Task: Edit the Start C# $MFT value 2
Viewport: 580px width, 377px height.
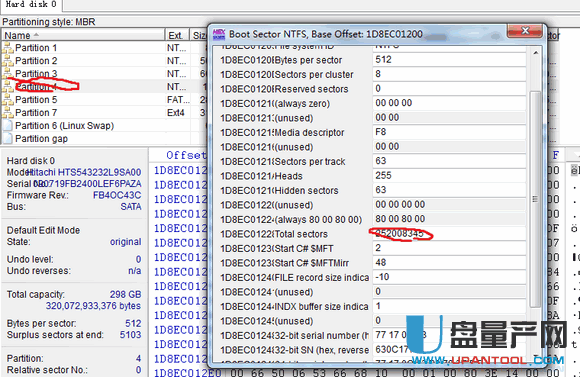Action: tap(449, 248)
